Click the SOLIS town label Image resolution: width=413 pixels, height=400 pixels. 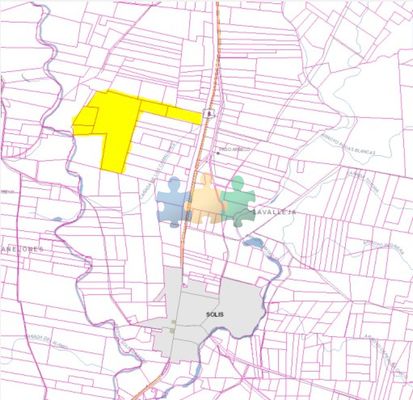coord(214,314)
